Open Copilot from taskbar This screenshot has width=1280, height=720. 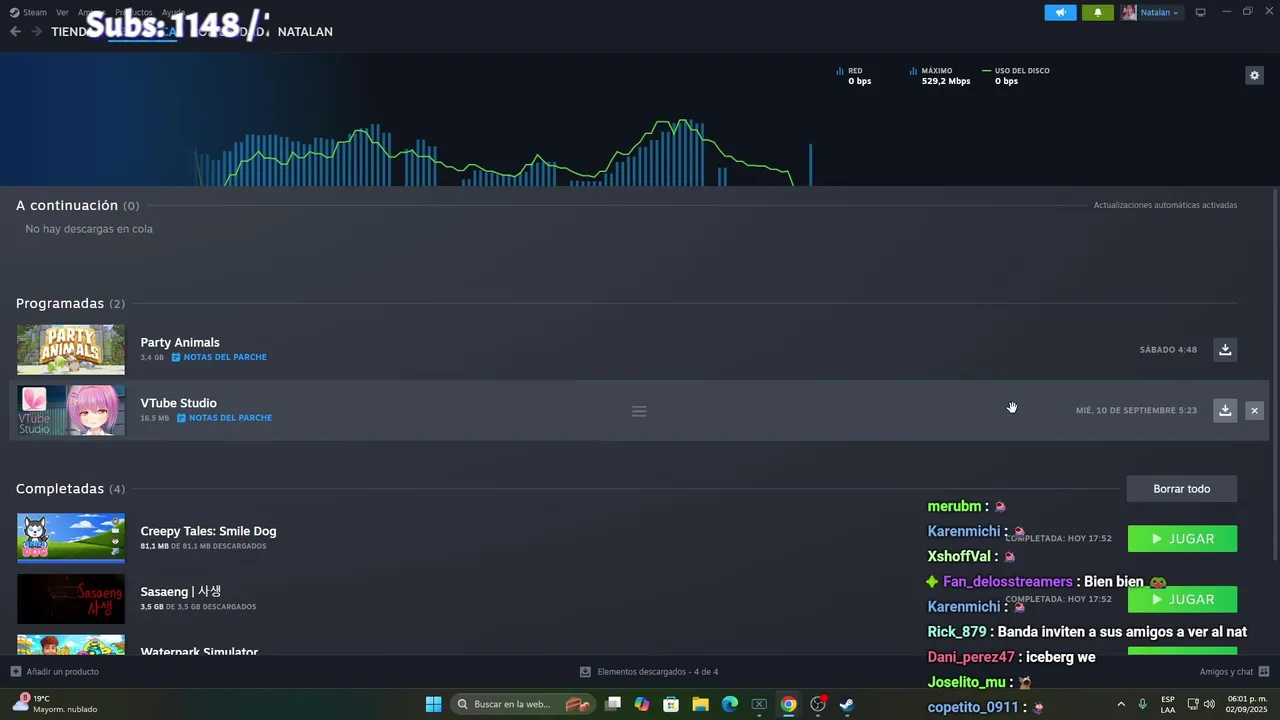pyautogui.click(x=642, y=704)
